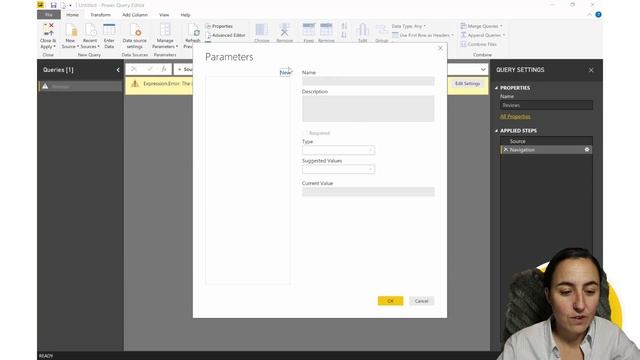Click the formula bar fx icon
Viewport: 640px width, 360px height.
[x=164, y=69]
